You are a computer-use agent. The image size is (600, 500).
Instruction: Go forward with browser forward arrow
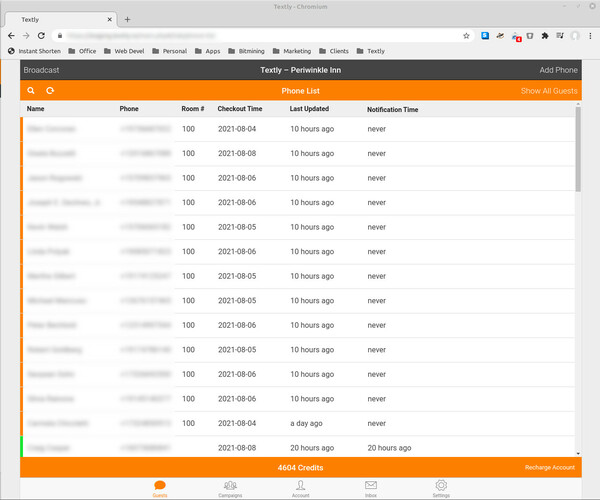pyautogui.click(x=26, y=36)
